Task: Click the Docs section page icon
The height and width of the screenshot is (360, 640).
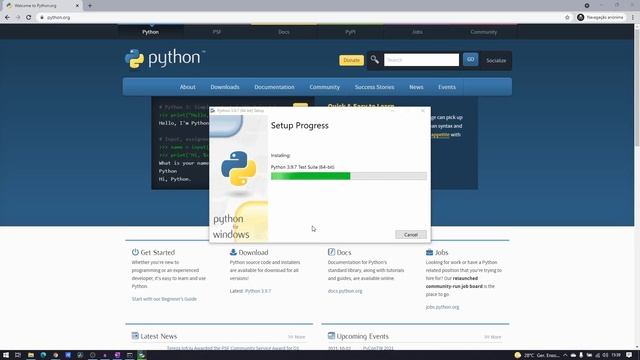Action: 331,252
